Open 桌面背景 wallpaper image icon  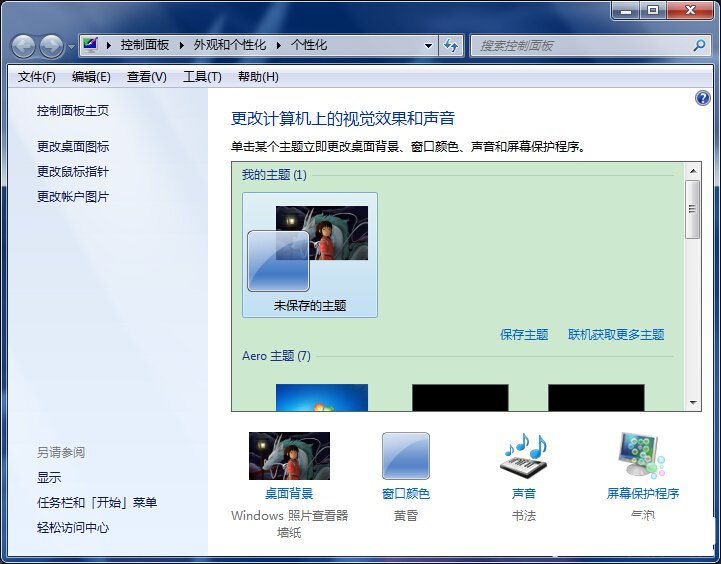tap(289, 456)
